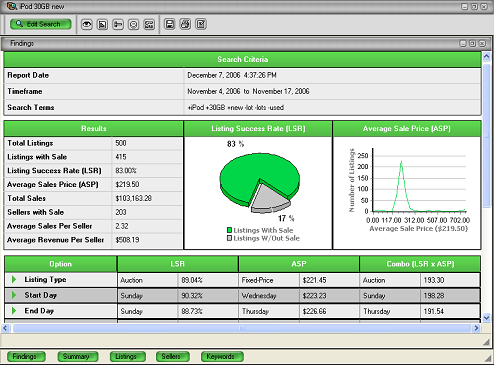Click the summary page icon in toolbar

102,24
